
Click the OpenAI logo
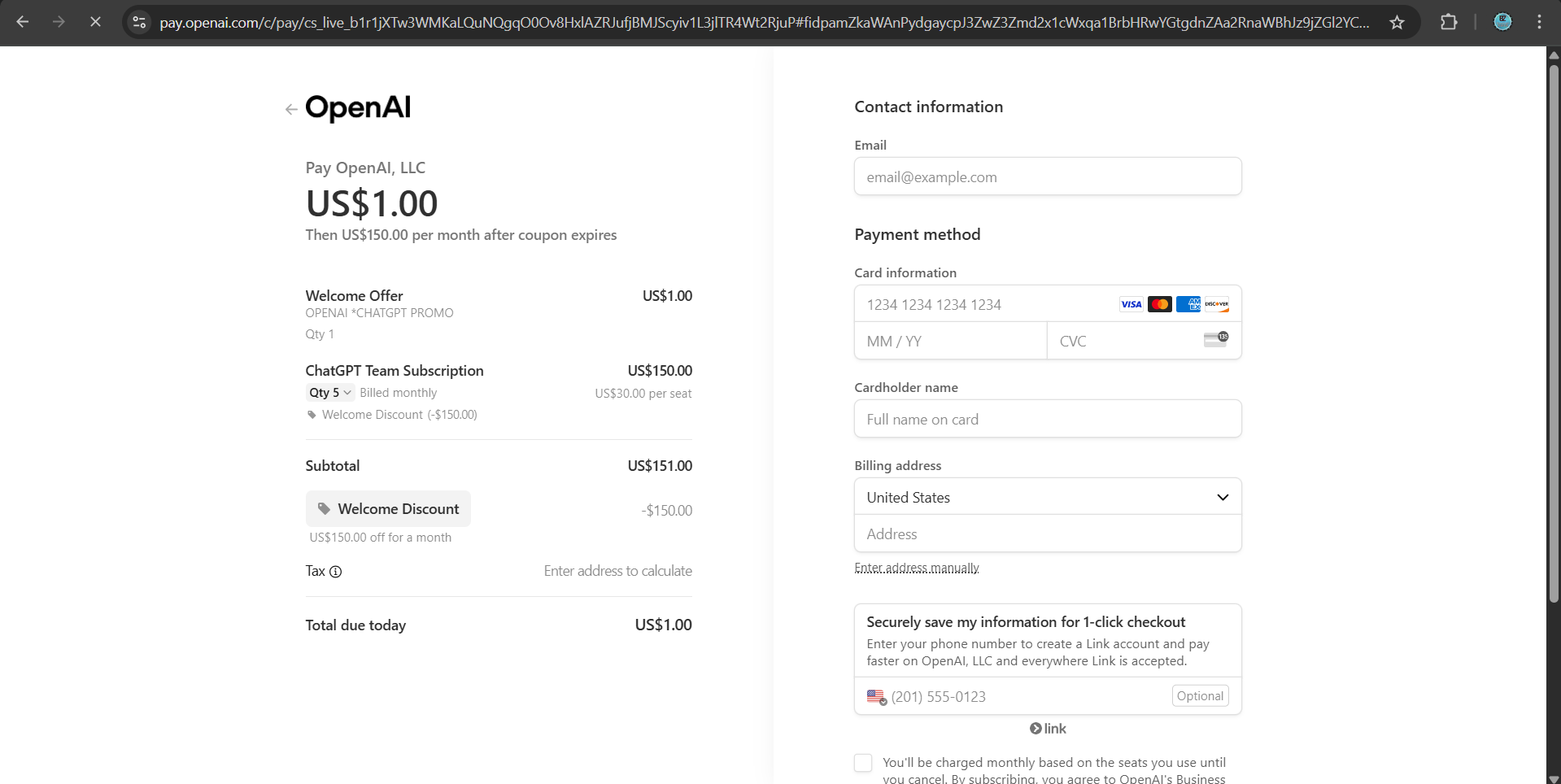358,107
